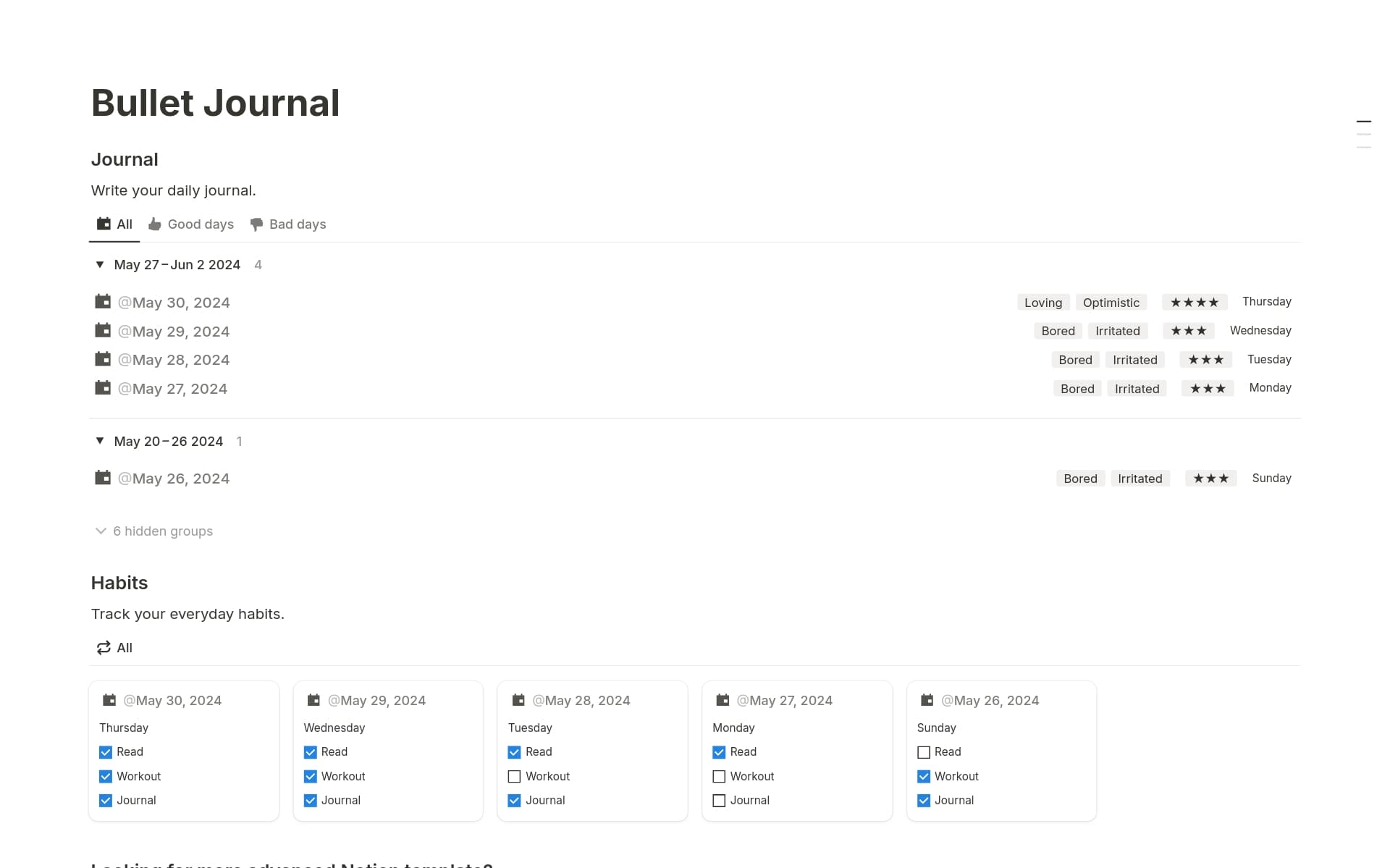Switch to the Bad days tab
The image size is (1390, 868).
(x=297, y=224)
